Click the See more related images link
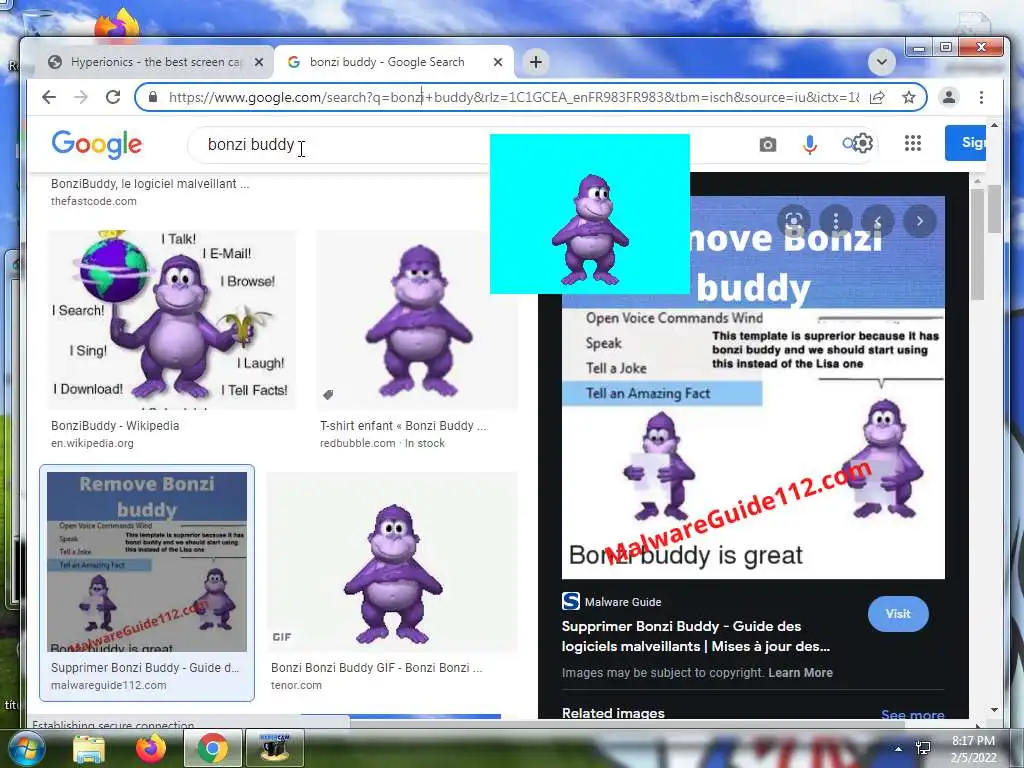This screenshot has height=768, width=1024. 912,714
